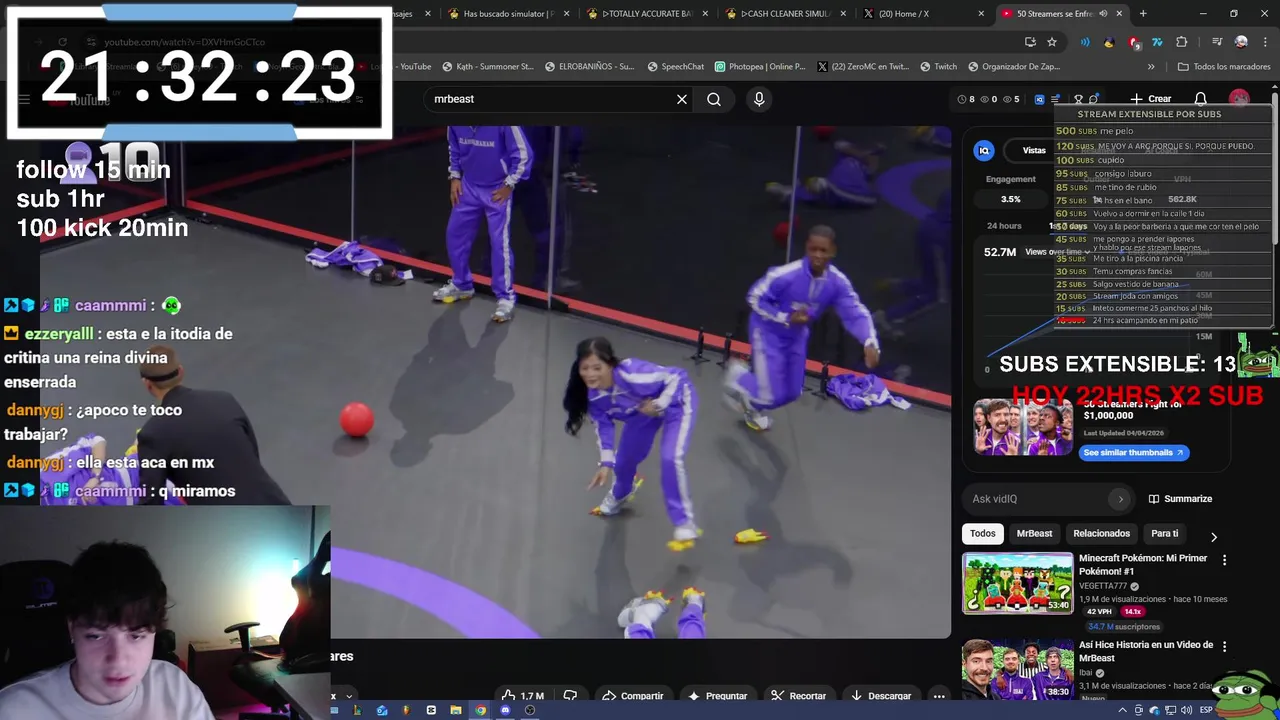
Task: Start voice search with the microphone icon
Action: 759,99
